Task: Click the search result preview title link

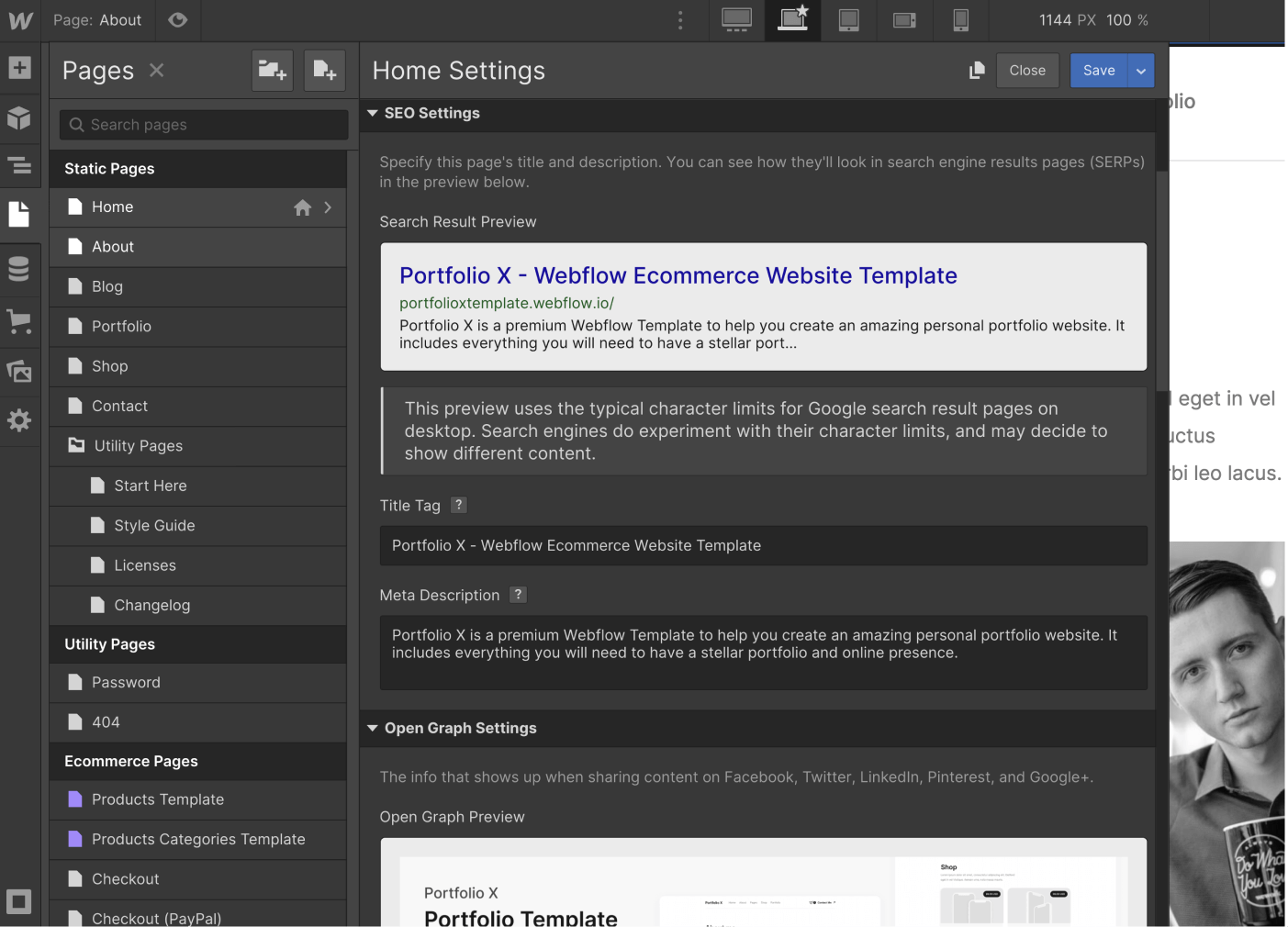Action: click(678, 275)
